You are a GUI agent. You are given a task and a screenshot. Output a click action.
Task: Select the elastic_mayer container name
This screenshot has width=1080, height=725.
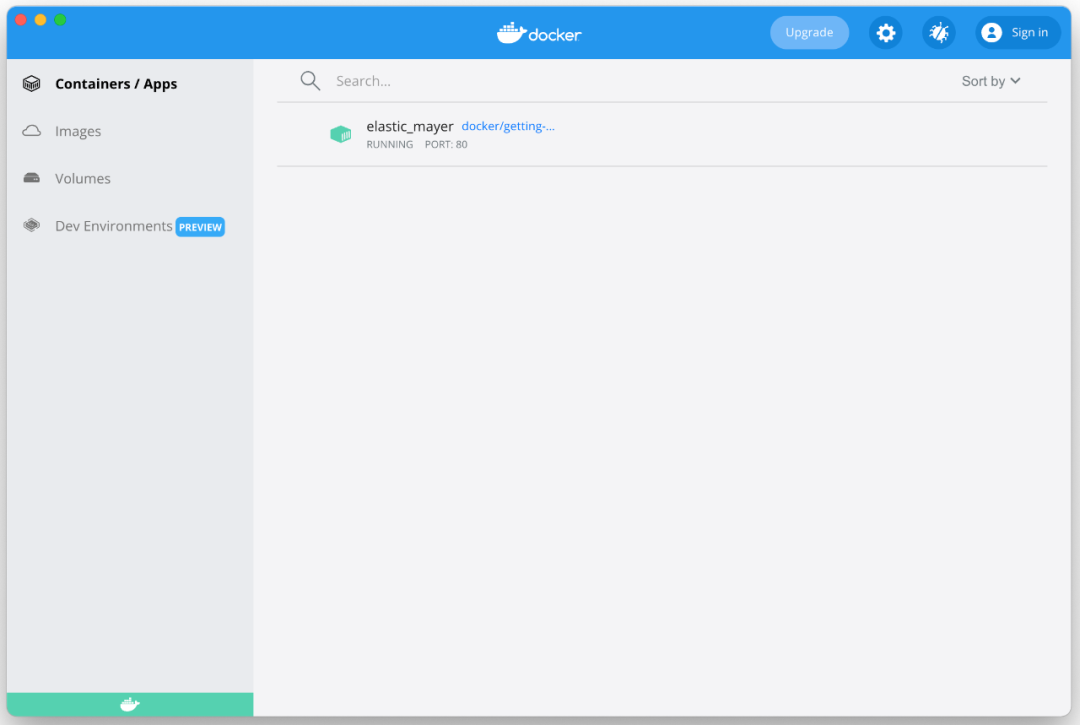410,126
